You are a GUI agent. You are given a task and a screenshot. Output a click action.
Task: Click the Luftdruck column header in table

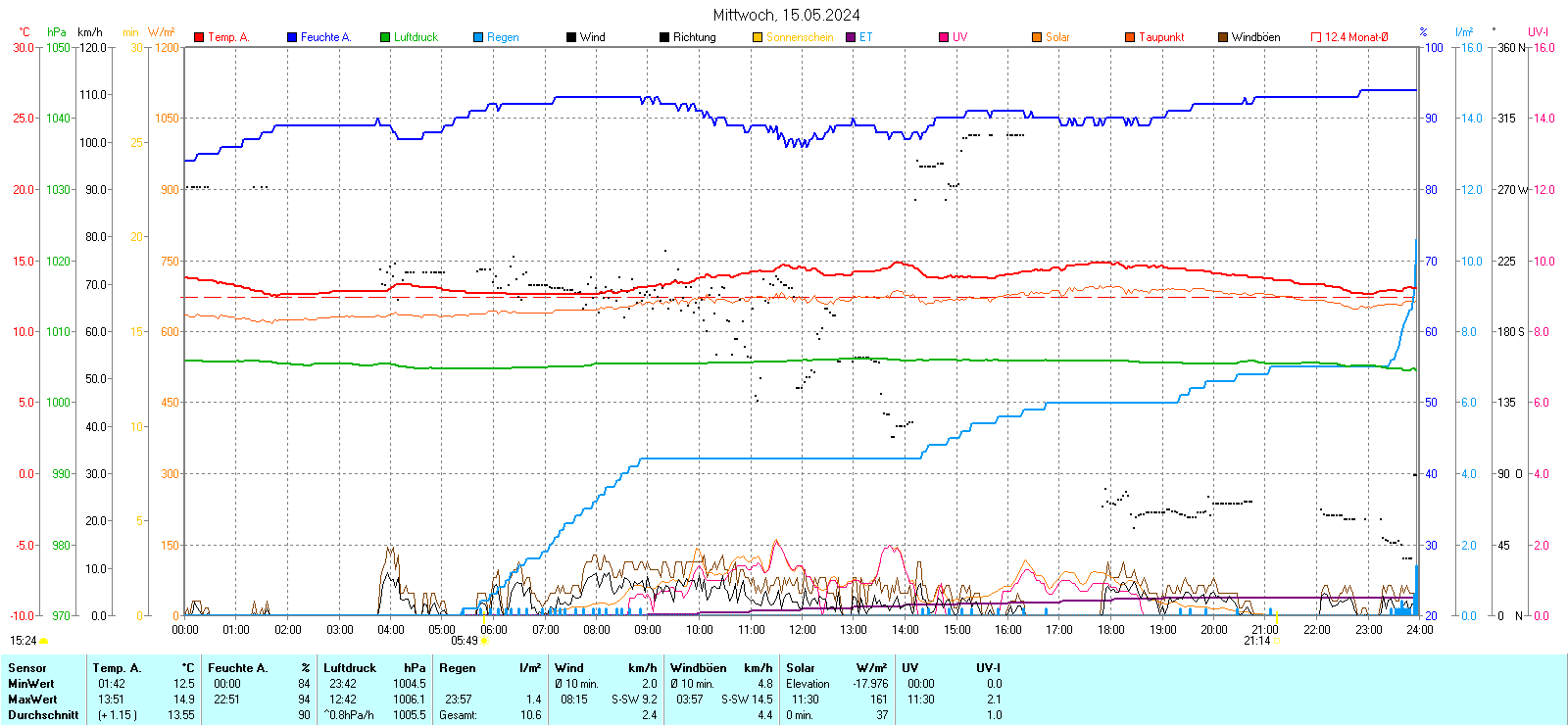(x=350, y=668)
